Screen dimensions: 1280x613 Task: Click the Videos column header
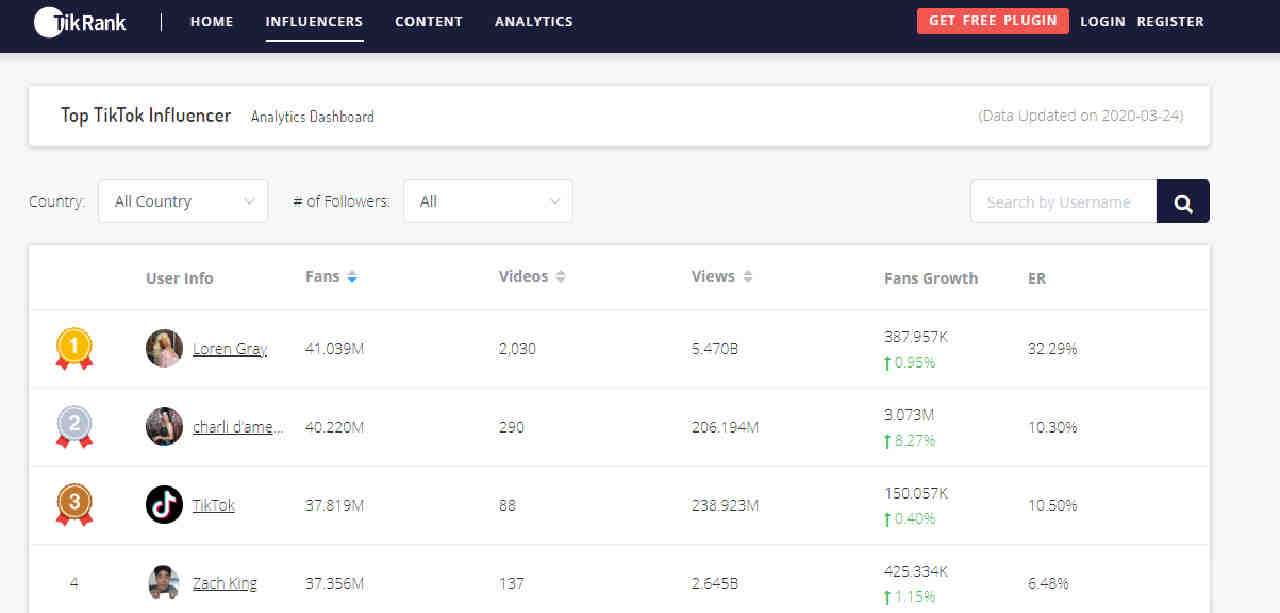[524, 277]
